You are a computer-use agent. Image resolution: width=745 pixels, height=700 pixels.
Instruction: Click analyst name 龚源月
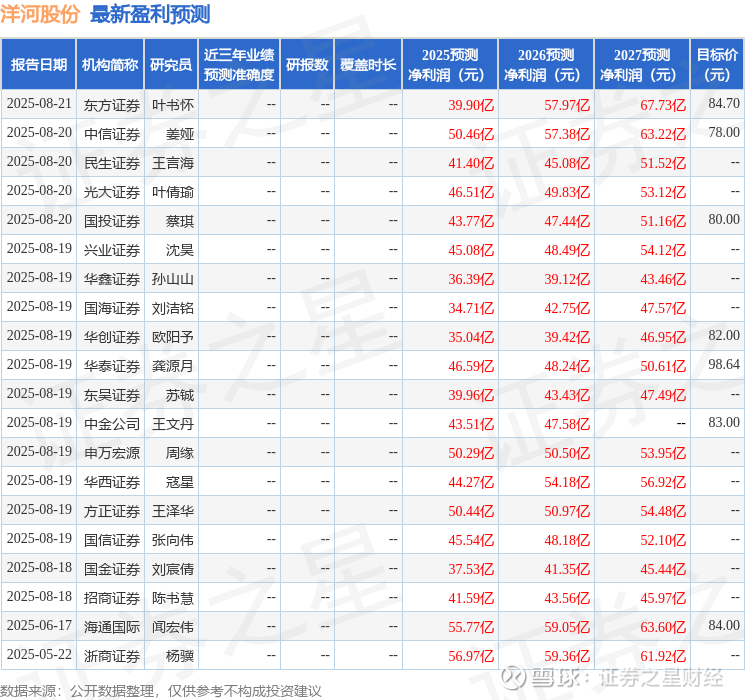(173, 366)
